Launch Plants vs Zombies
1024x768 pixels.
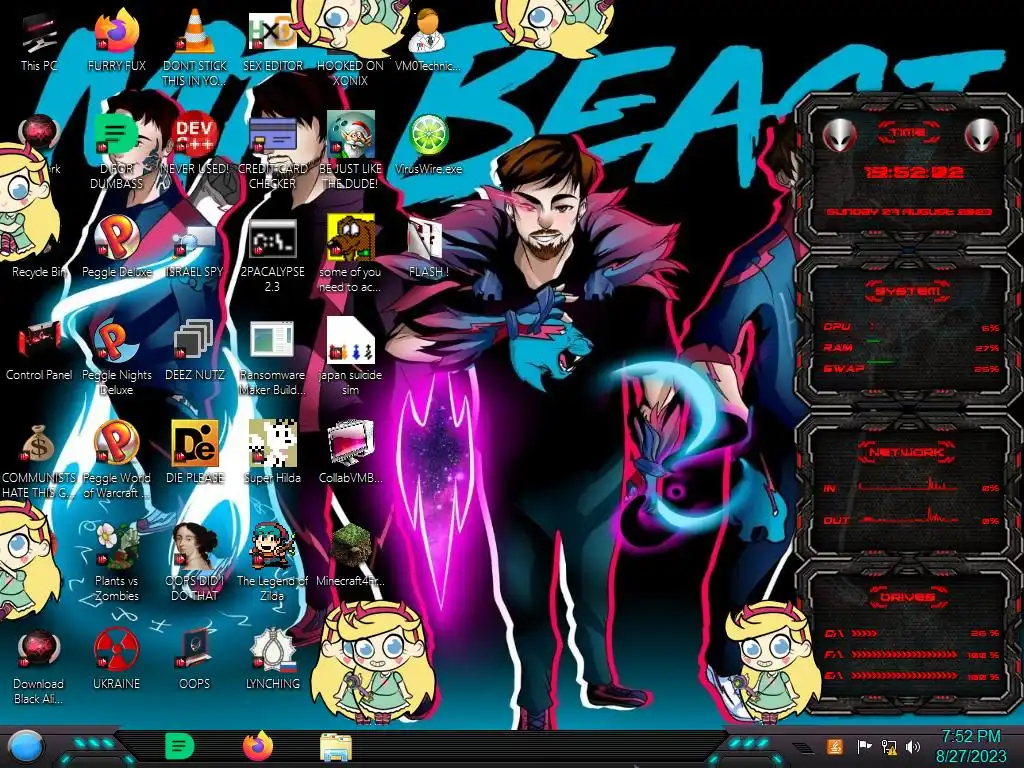pyautogui.click(x=116, y=563)
